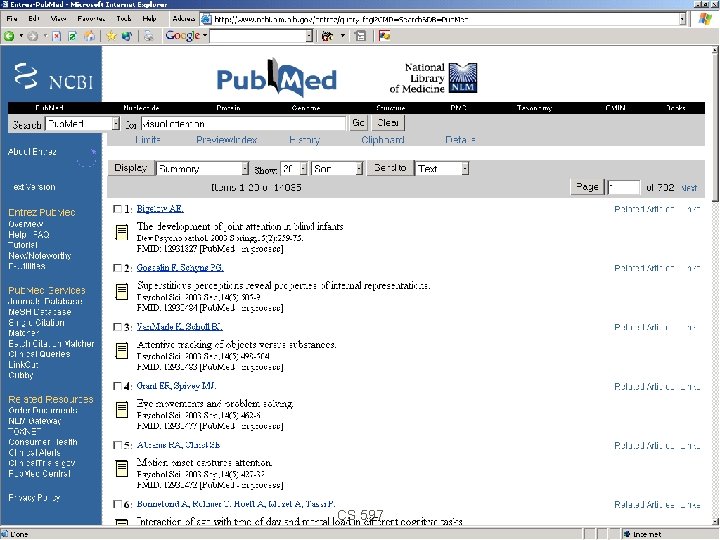Check the box for result 5
This screenshot has height=540, width=720.
pyautogui.click(x=117, y=445)
